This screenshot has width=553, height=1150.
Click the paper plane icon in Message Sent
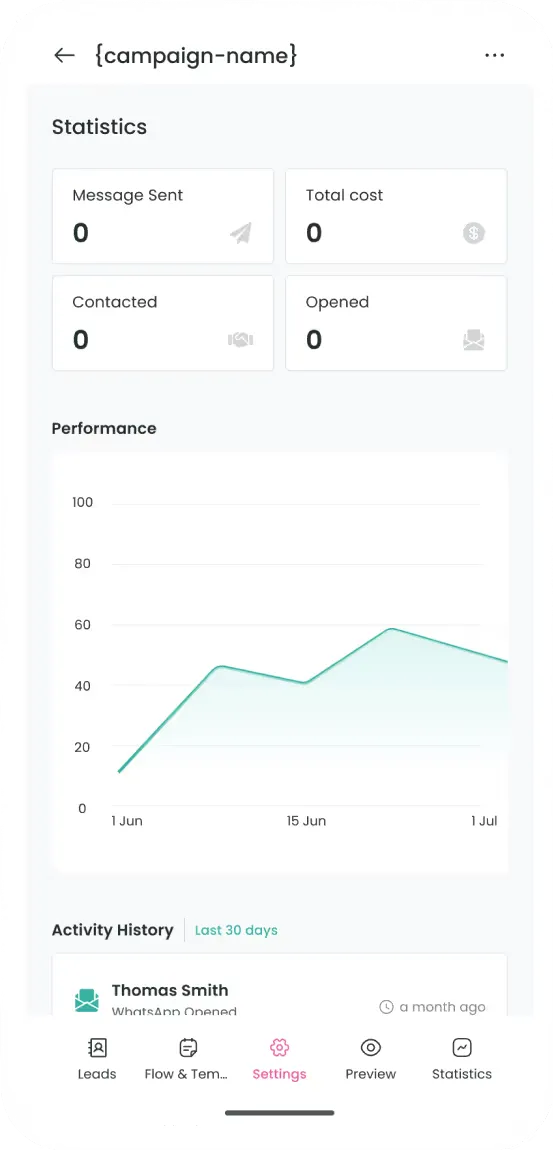[x=241, y=233]
